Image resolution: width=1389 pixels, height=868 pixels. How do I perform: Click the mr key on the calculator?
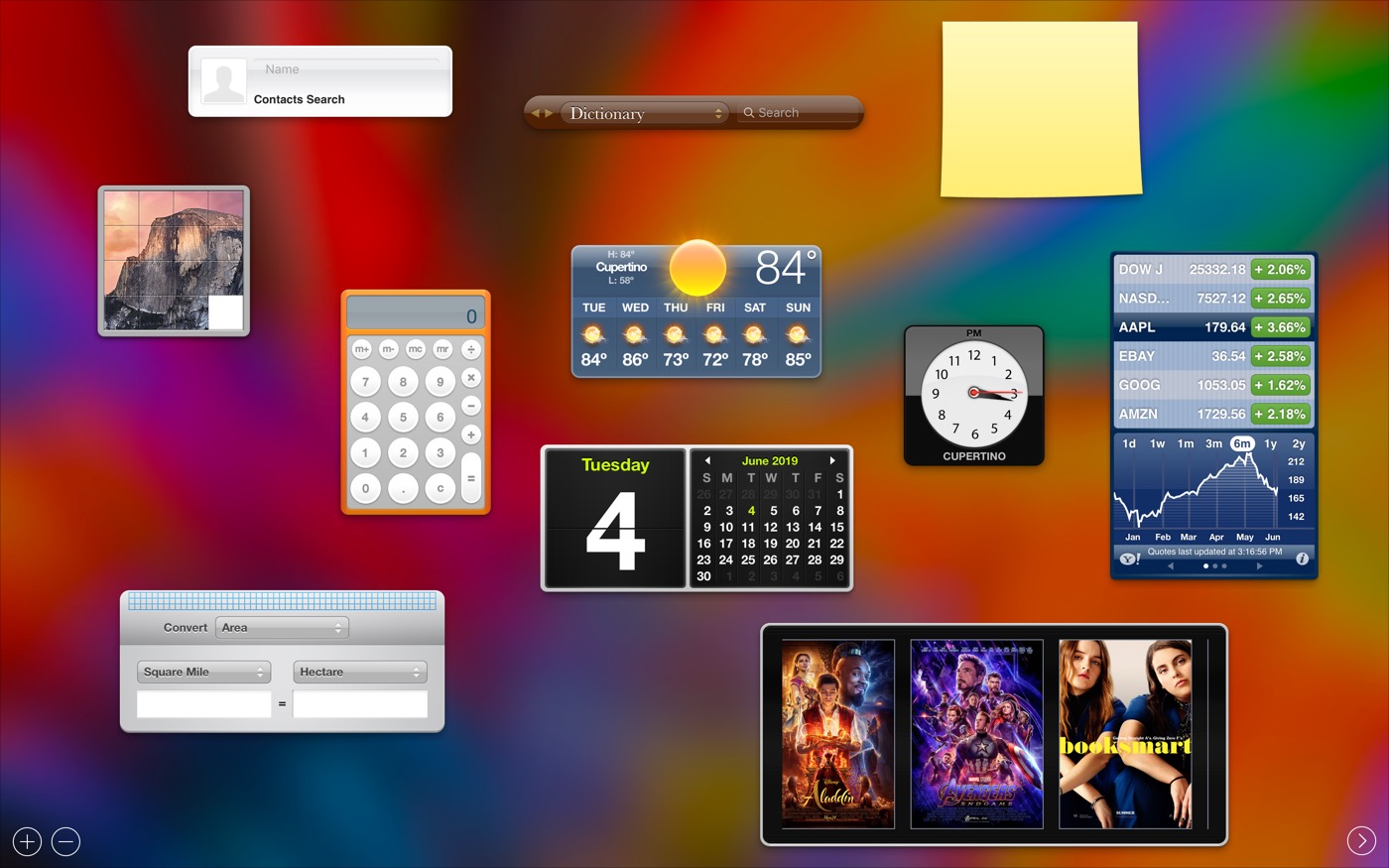[442, 349]
